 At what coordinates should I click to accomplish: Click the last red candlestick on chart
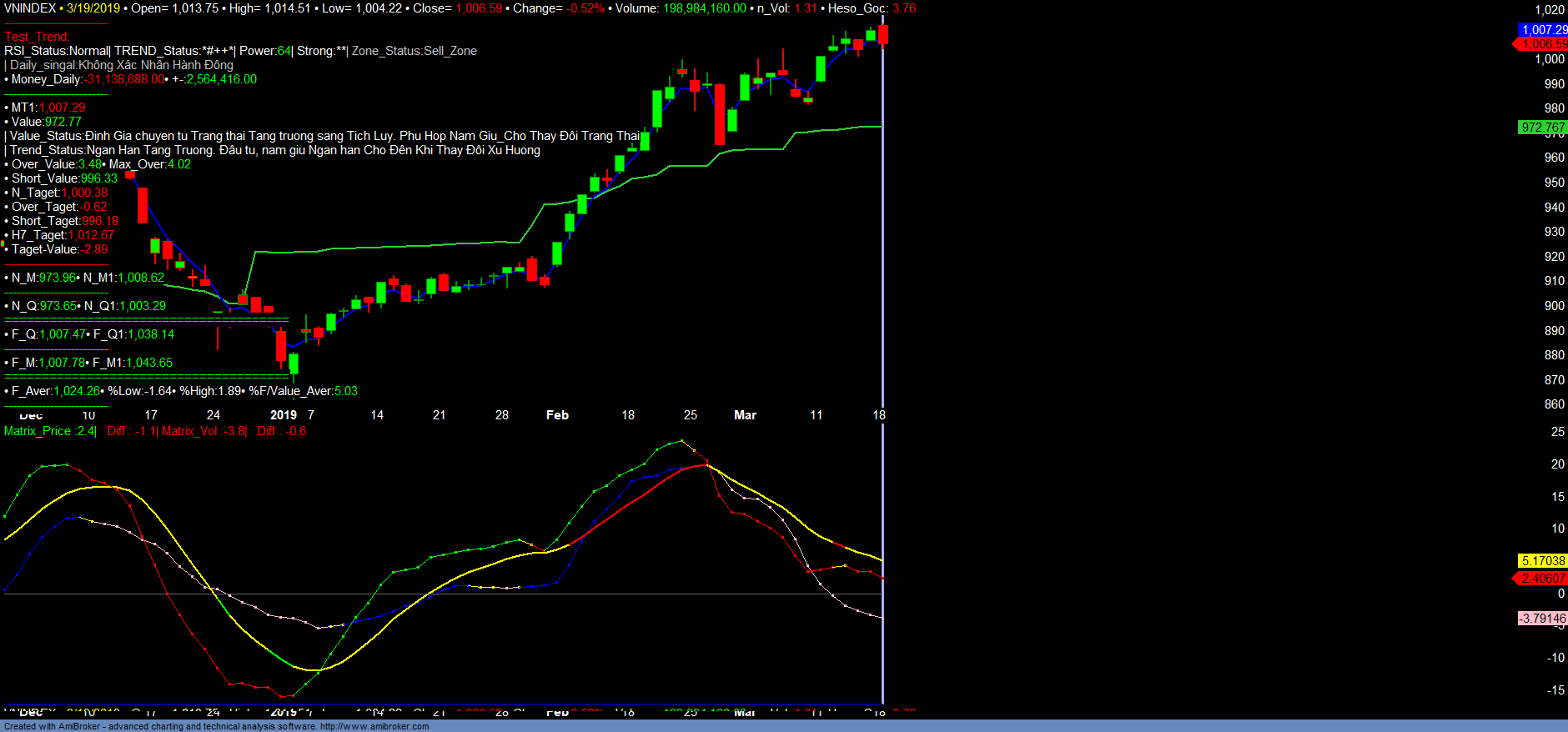tap(883, 34)
